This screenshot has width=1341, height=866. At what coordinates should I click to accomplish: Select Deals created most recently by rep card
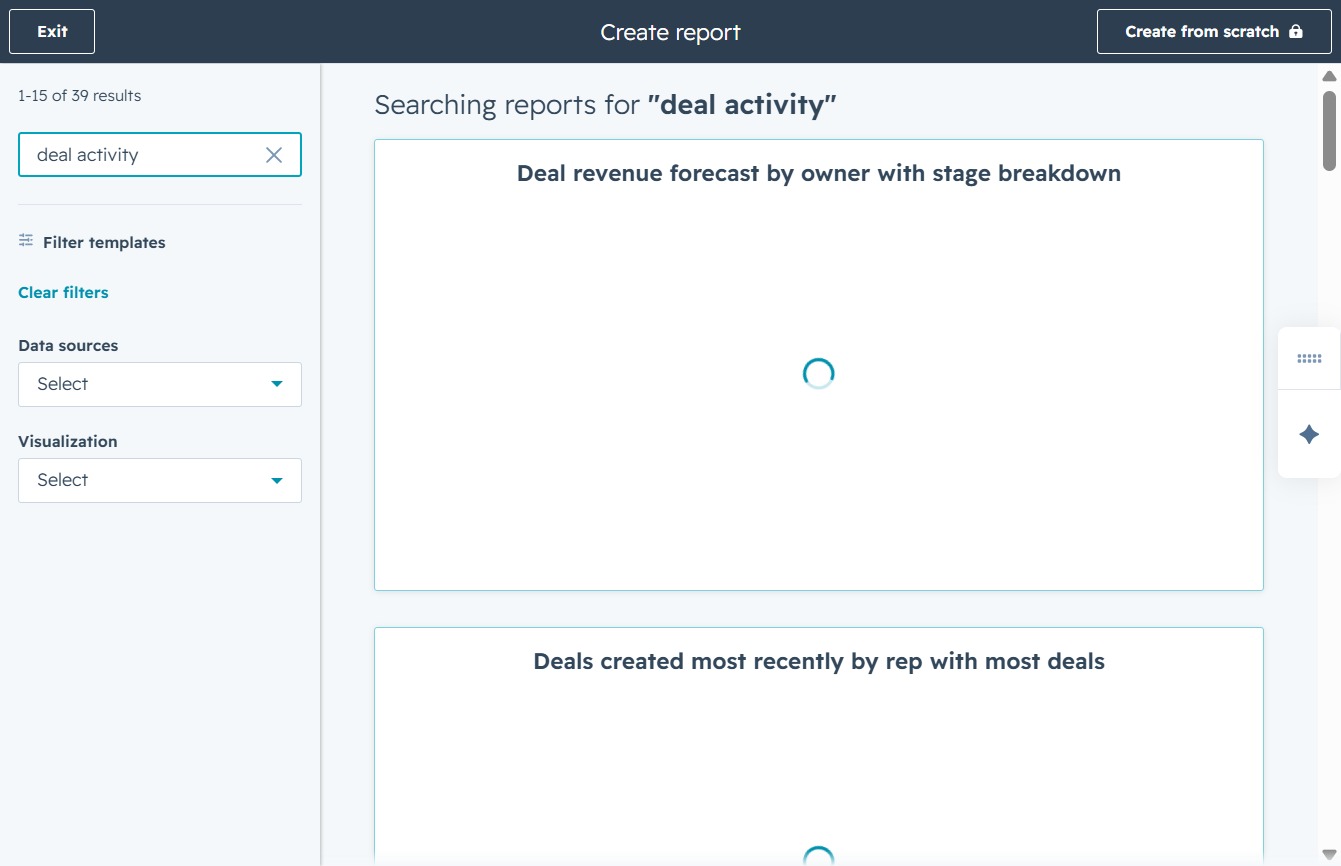819,746
